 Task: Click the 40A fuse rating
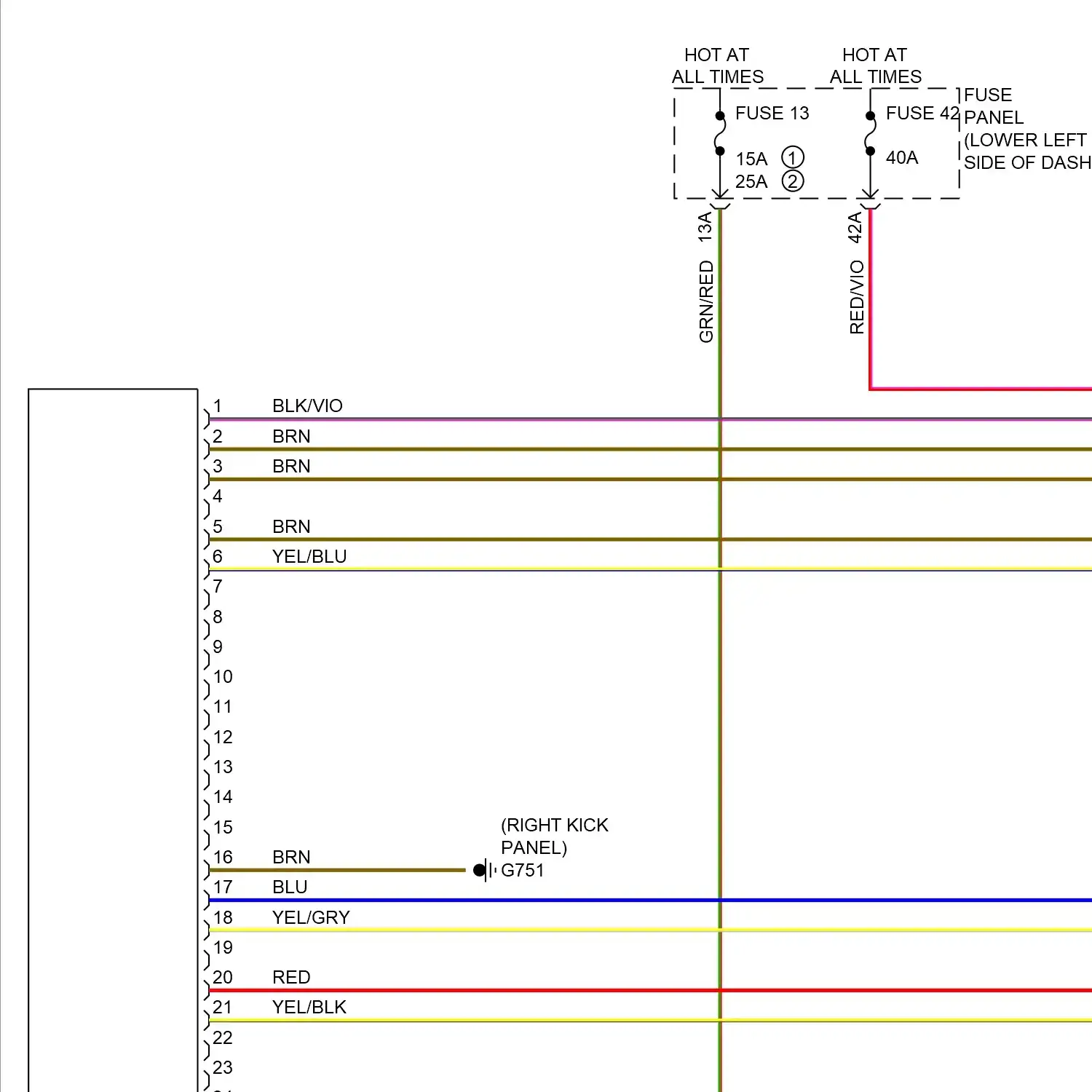click(902, 157)
